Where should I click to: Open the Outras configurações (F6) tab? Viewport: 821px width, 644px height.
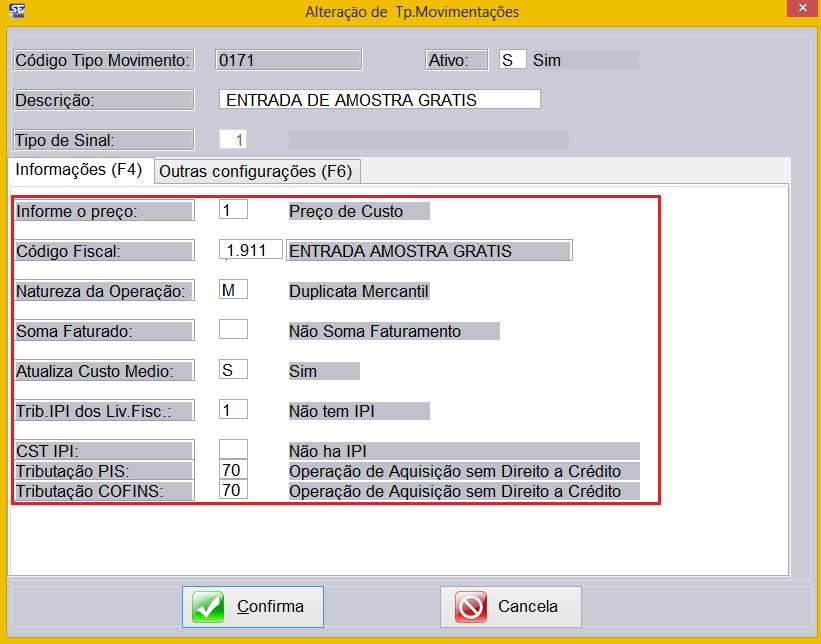pos(256,171)
